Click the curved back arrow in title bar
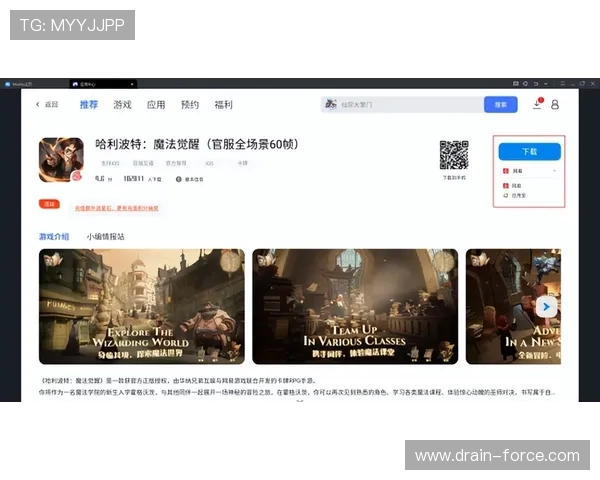The width and height of the screenshot is (600, 480). 536,83
